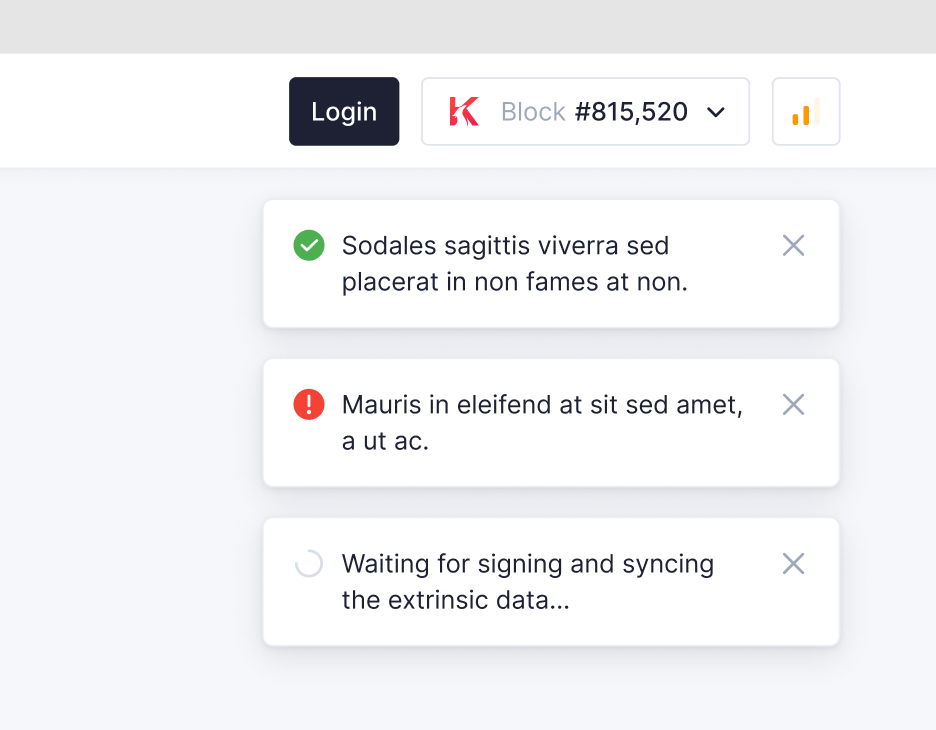
Task: Click the loading spinner in the syncing notification
Action: 309,563
